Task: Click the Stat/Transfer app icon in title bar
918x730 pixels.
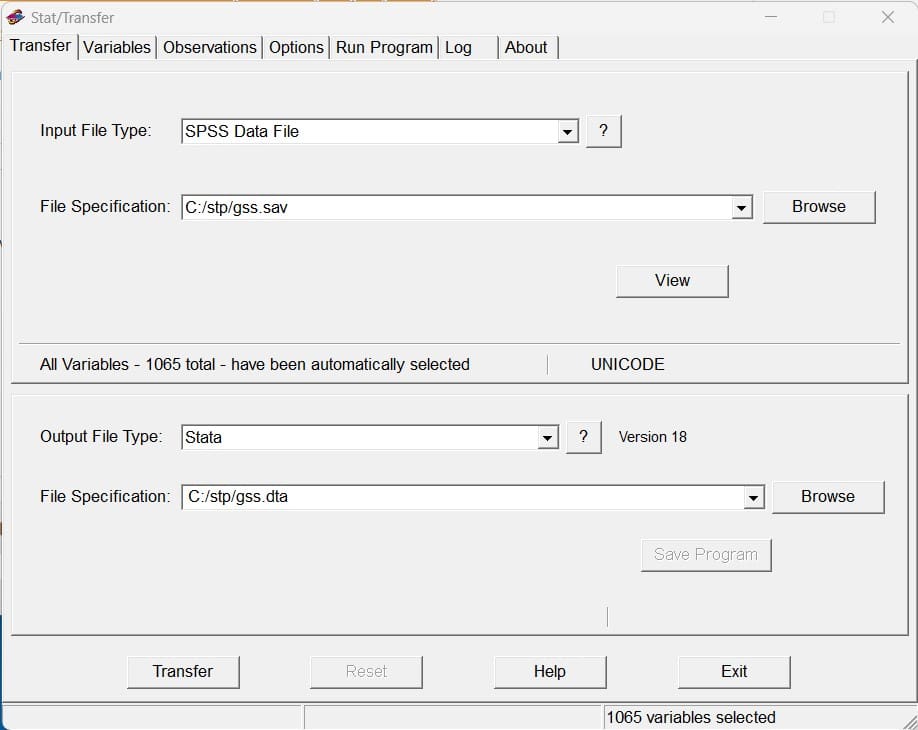Action: 15,18
